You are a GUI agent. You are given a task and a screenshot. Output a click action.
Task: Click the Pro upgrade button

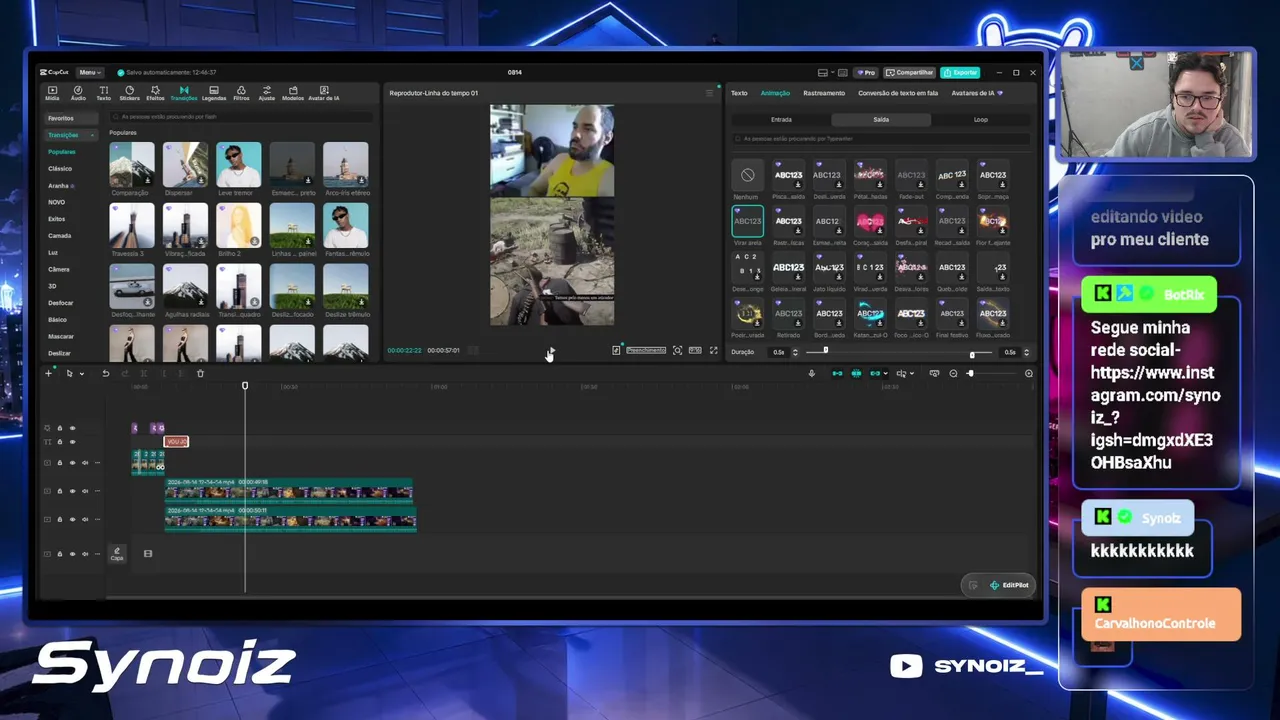[x=865, y=72]
